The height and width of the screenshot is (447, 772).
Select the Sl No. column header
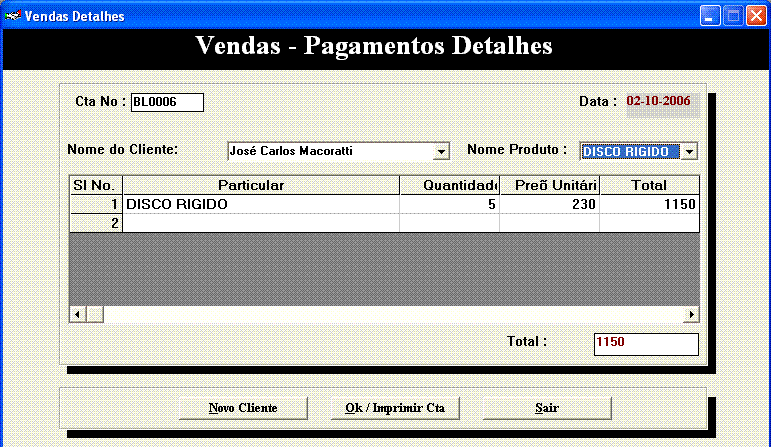click(96, 185)
